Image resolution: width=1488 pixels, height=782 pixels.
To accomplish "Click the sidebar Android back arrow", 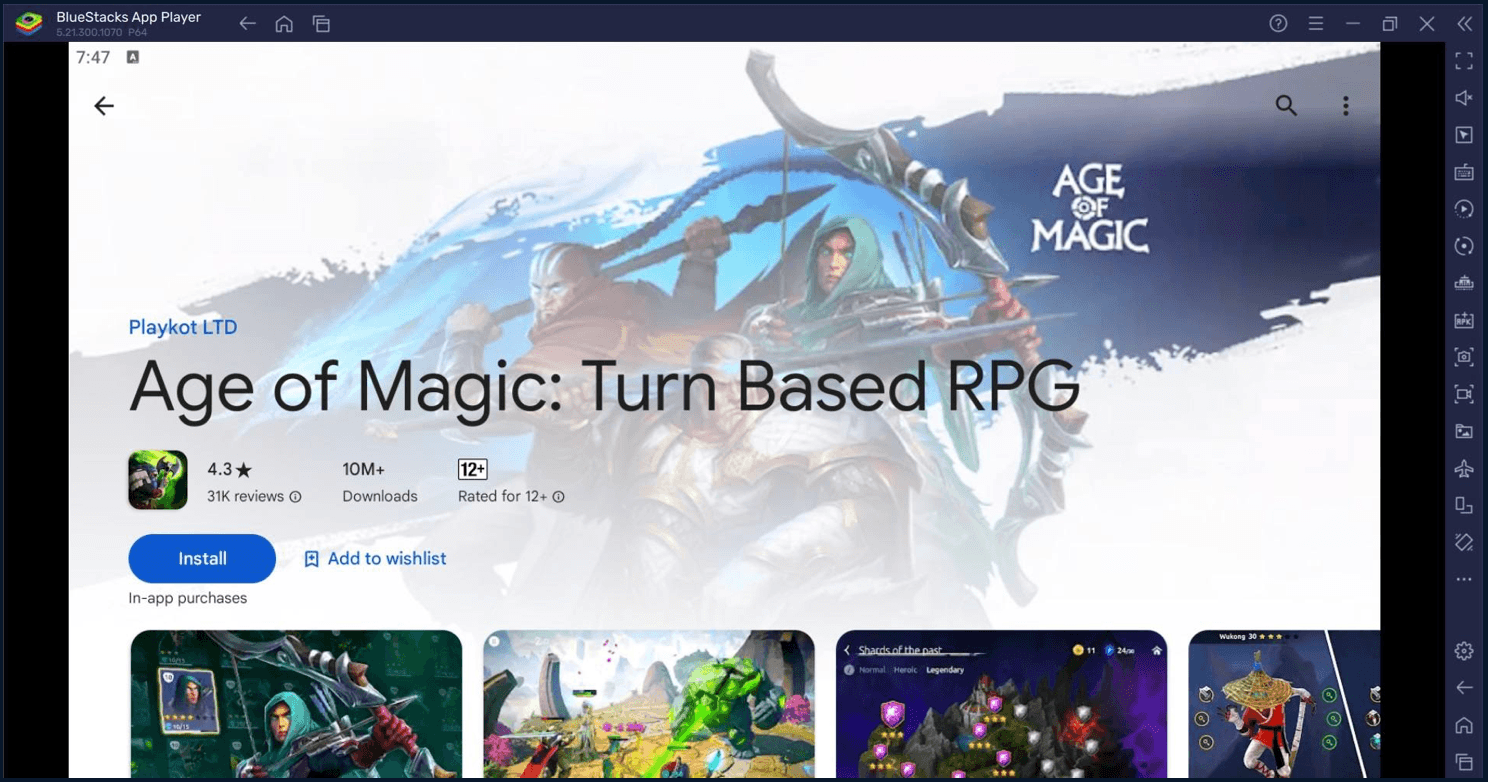I will [1464, 688].
